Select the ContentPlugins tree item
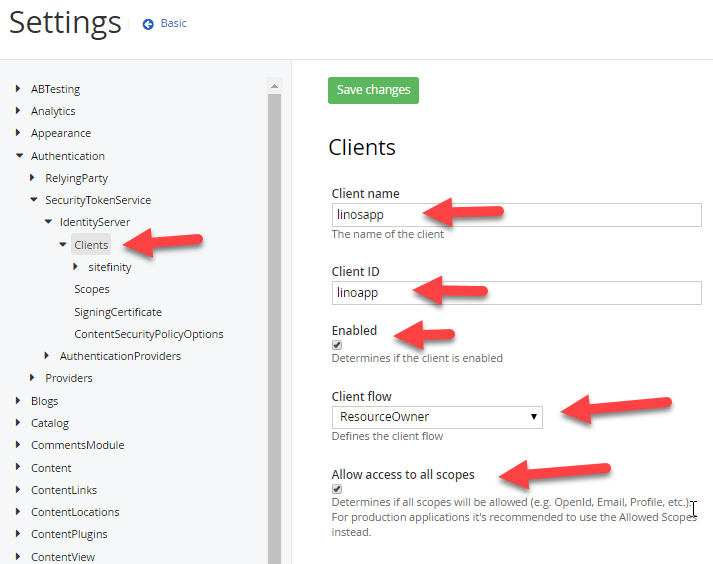This screenshot has width=713, height=564. point(69,534)
